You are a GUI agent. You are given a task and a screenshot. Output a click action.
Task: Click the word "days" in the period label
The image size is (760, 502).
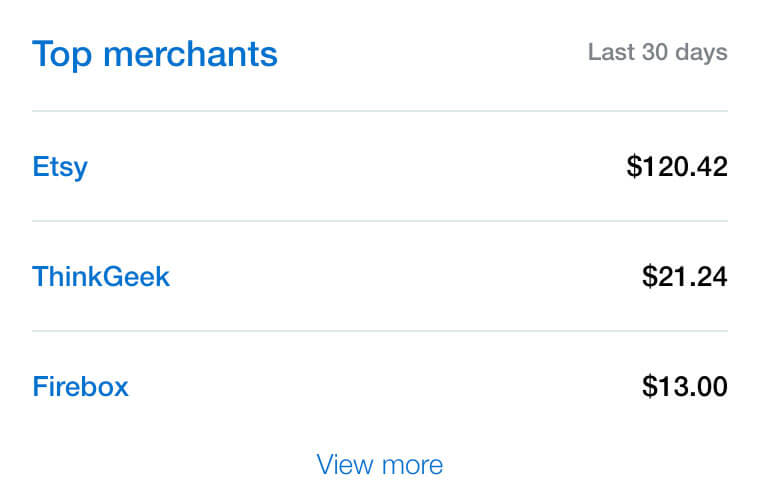click(x=702, y=52)
